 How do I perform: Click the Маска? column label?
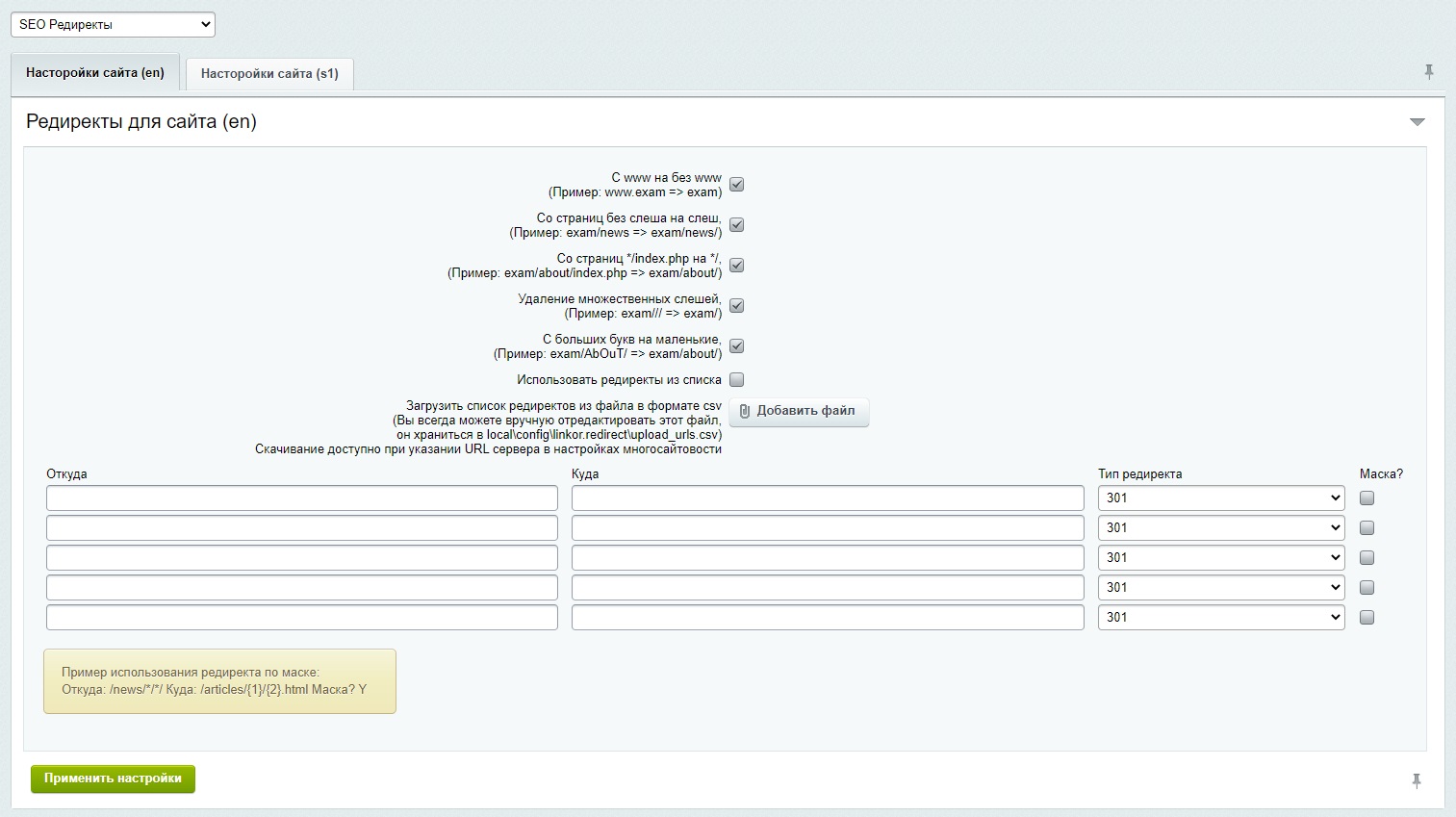click(1381, 473)
